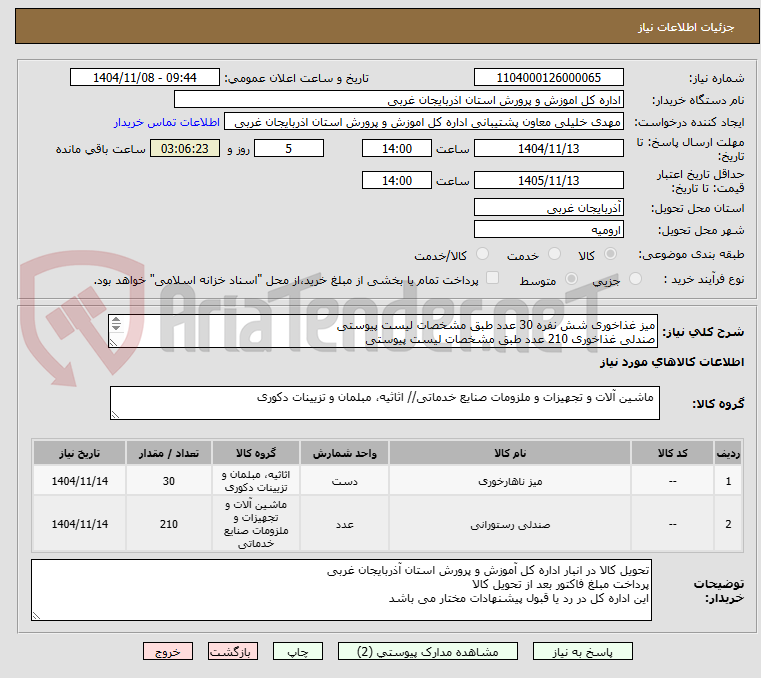Select the جزیی purchase type radio

tap(635, 279)
